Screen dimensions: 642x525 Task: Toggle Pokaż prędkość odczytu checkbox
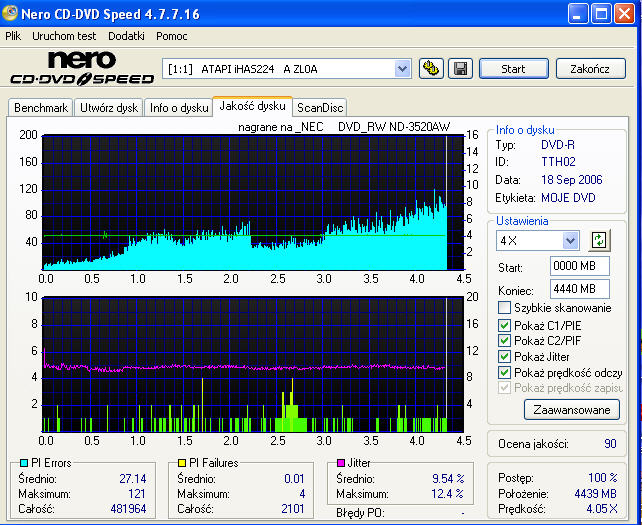point(504,373)
